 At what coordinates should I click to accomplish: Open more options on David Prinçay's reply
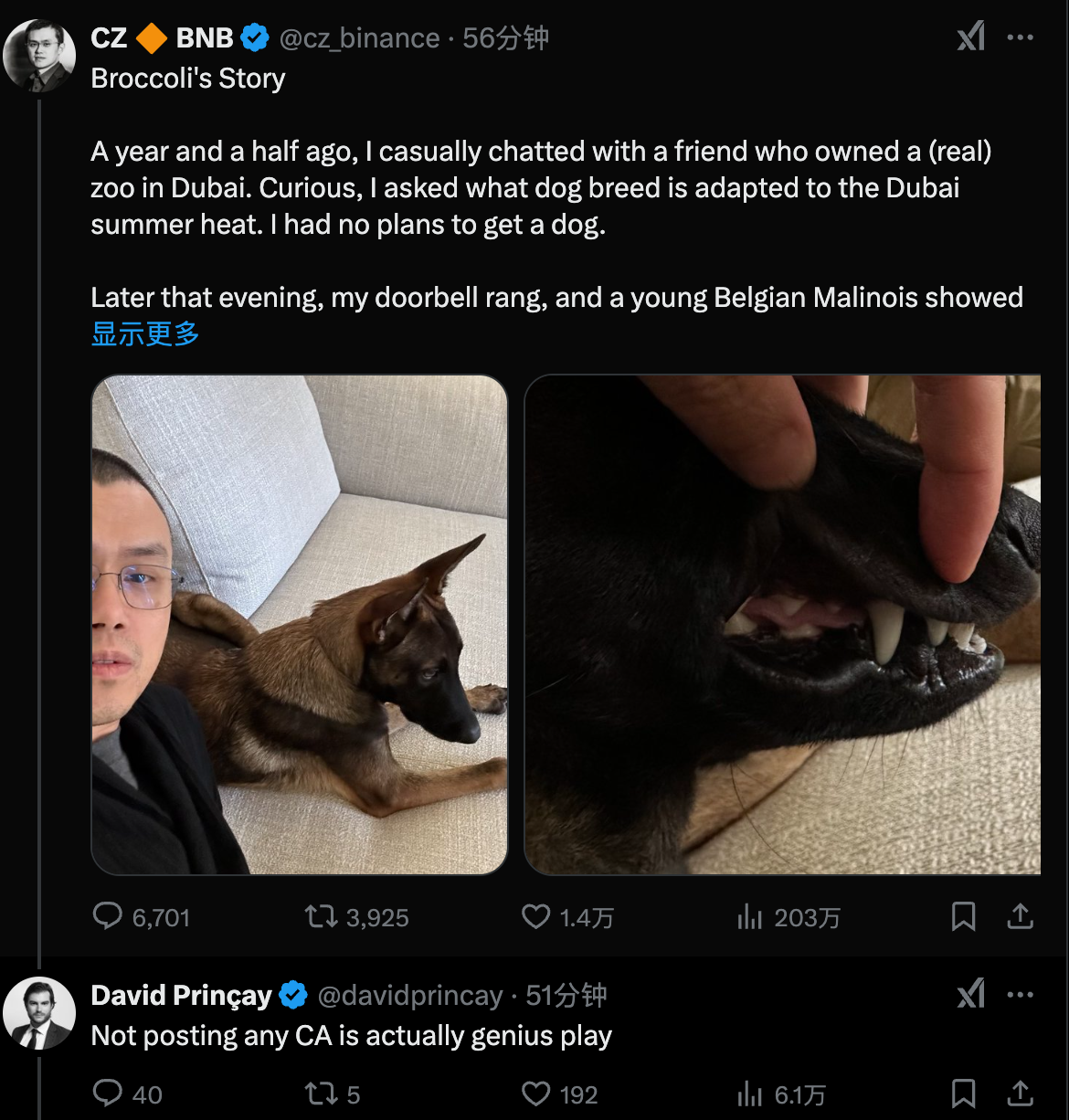1020,994
